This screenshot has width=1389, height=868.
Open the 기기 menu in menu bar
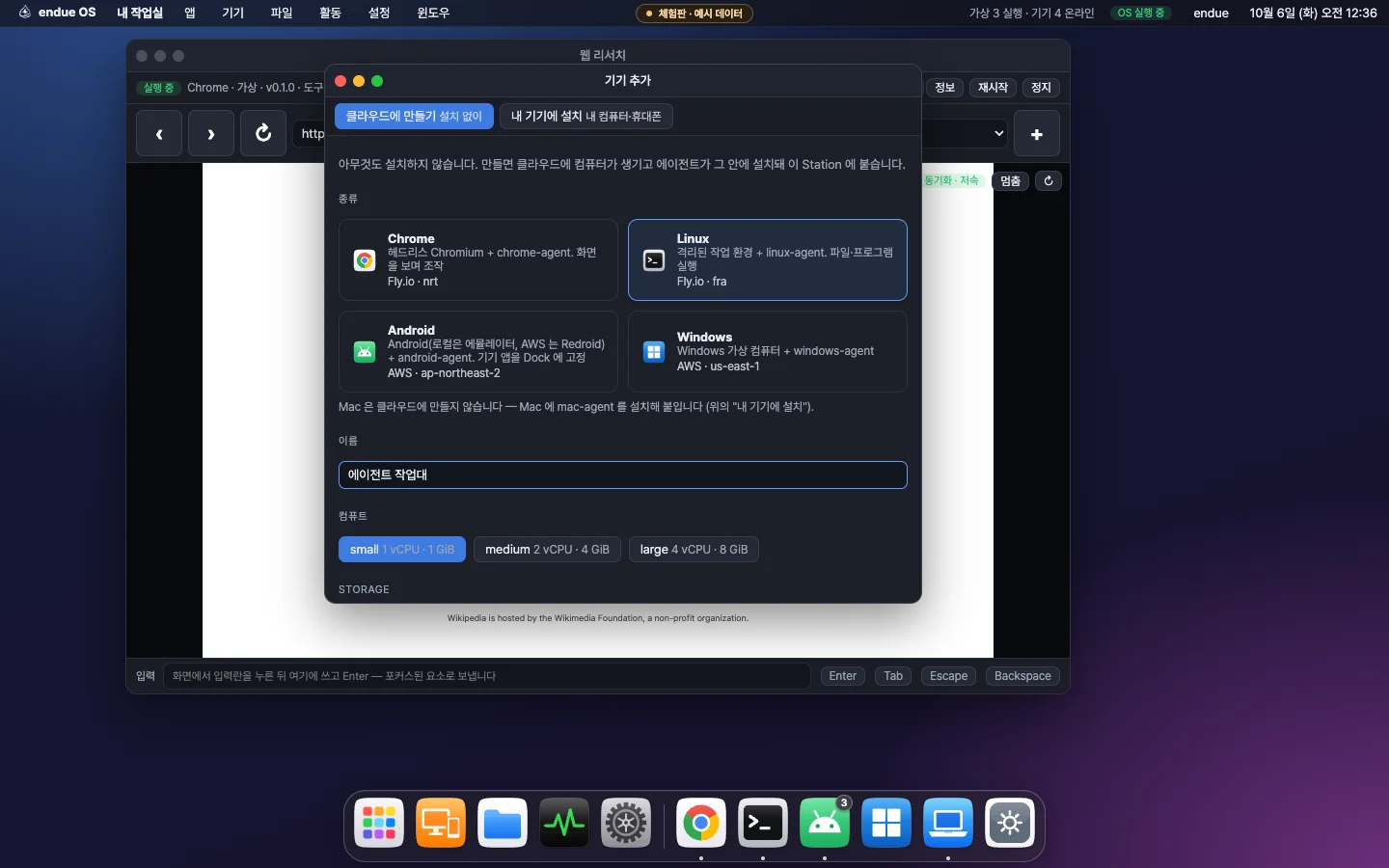(232, 13)
